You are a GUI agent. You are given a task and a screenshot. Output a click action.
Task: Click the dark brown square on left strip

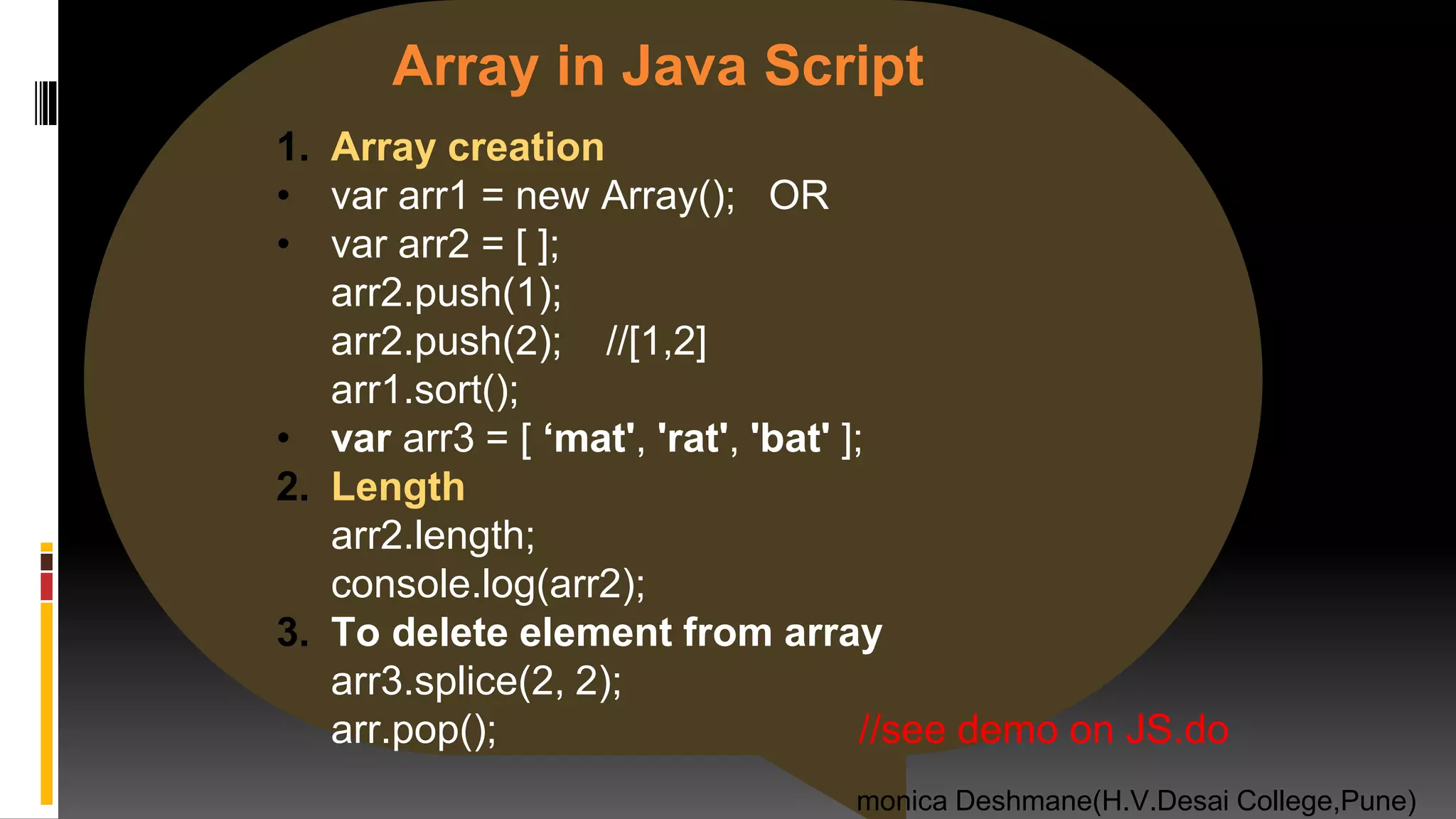[x=47, y=562]
